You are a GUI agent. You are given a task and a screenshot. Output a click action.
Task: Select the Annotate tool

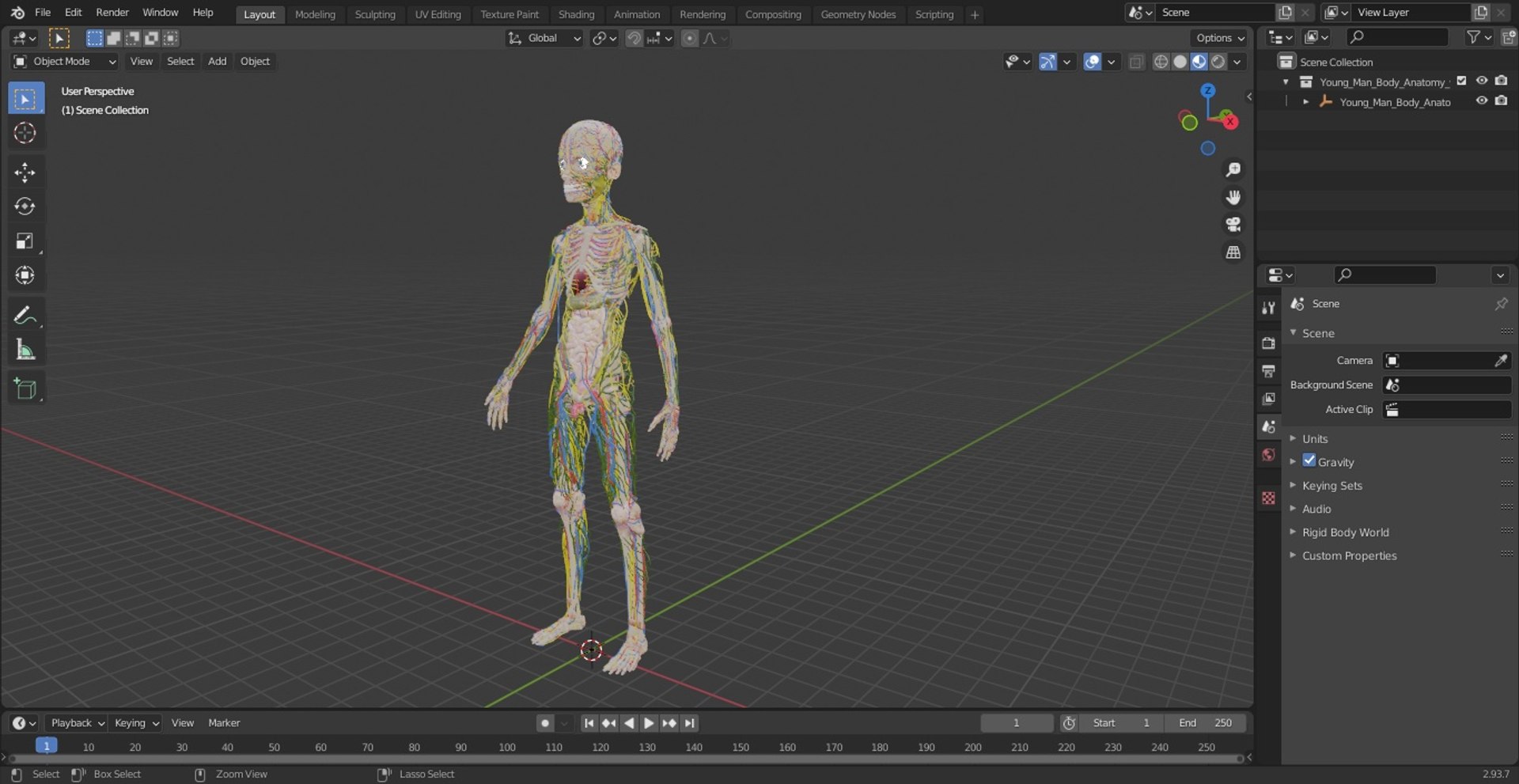pyautogui.click(x=25, y=316)
